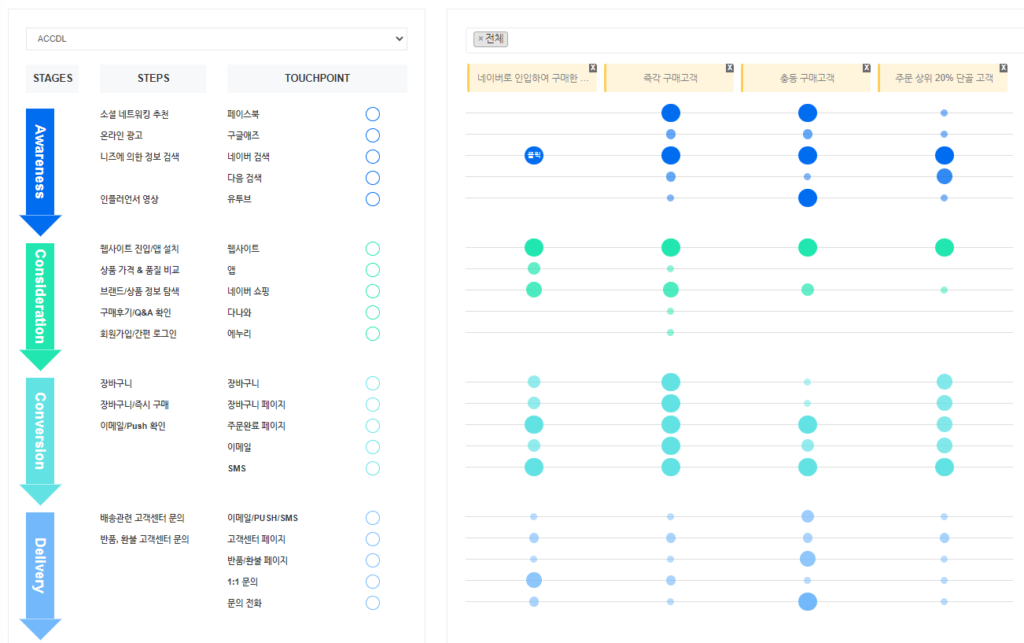This screenshot has height=643, width=1024.
Task: Toggle the 웹사이트 touchpoint circle
Action: [373, 249]
